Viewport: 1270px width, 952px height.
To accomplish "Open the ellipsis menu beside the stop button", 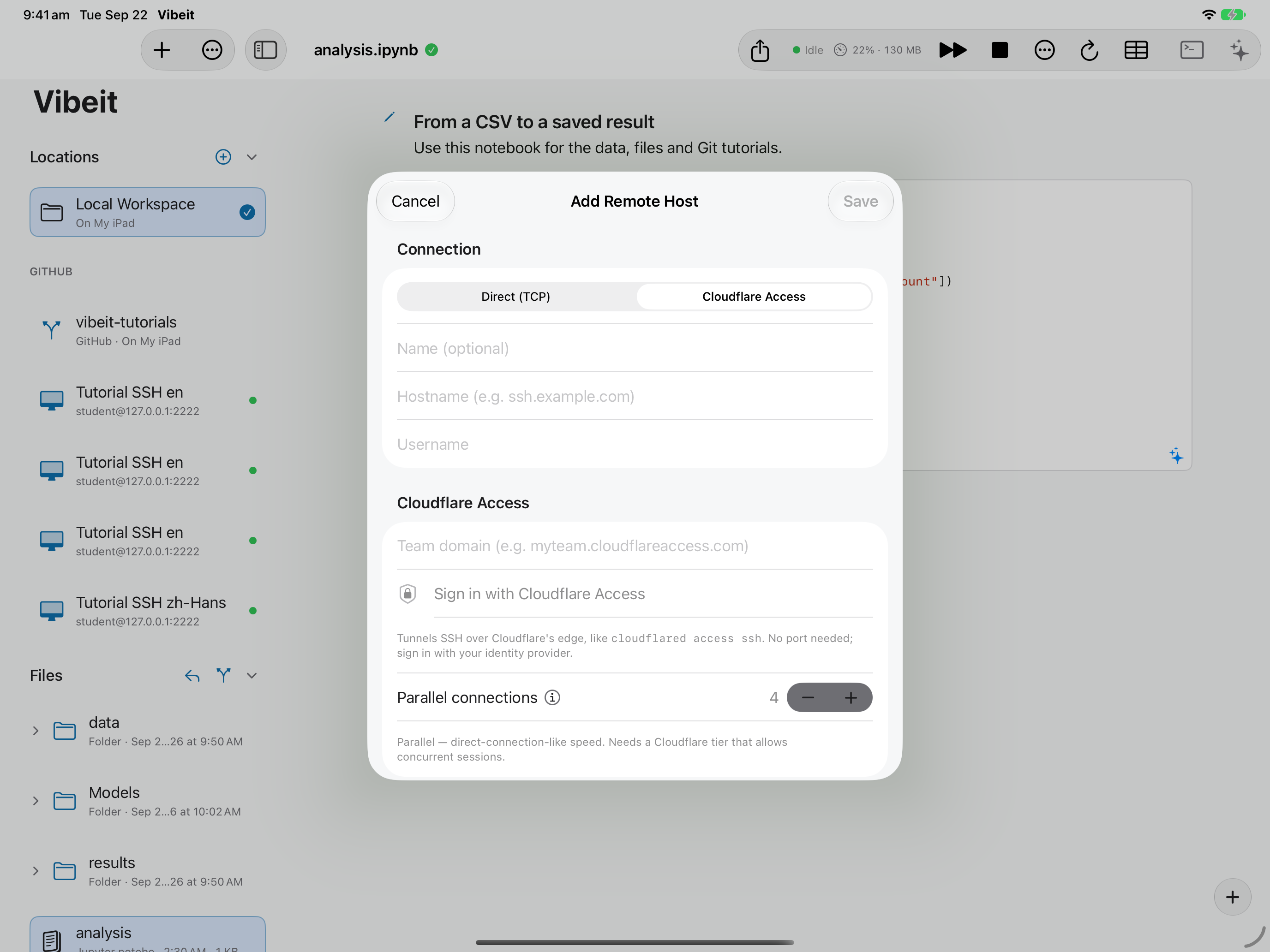I will [1044, 50].
